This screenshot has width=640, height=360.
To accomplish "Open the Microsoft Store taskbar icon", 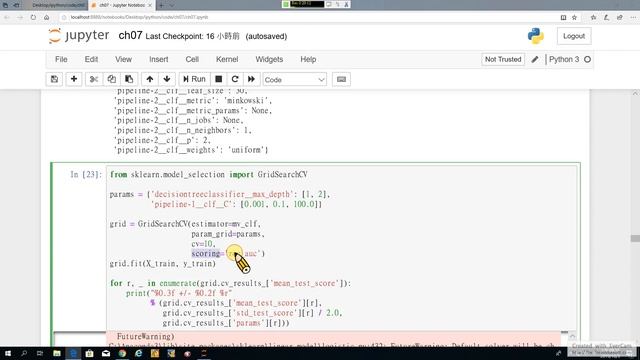I will pos(89,353).
